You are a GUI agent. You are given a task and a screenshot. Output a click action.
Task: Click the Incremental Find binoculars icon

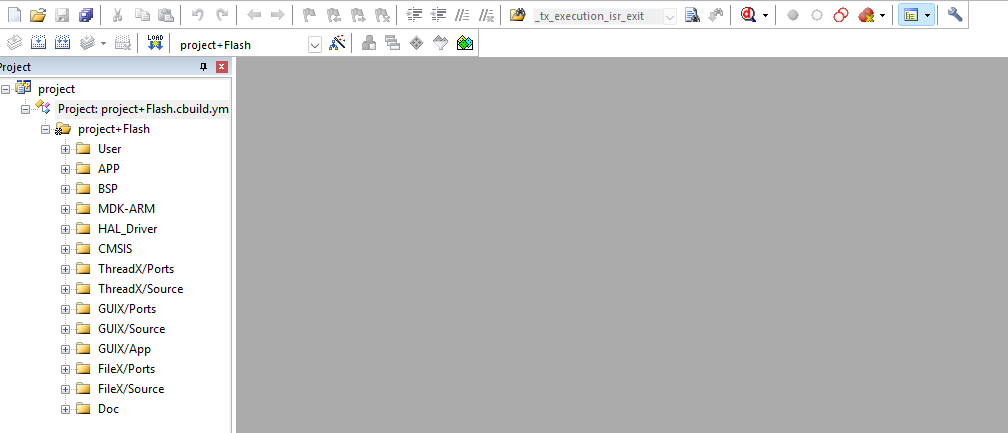716,15
